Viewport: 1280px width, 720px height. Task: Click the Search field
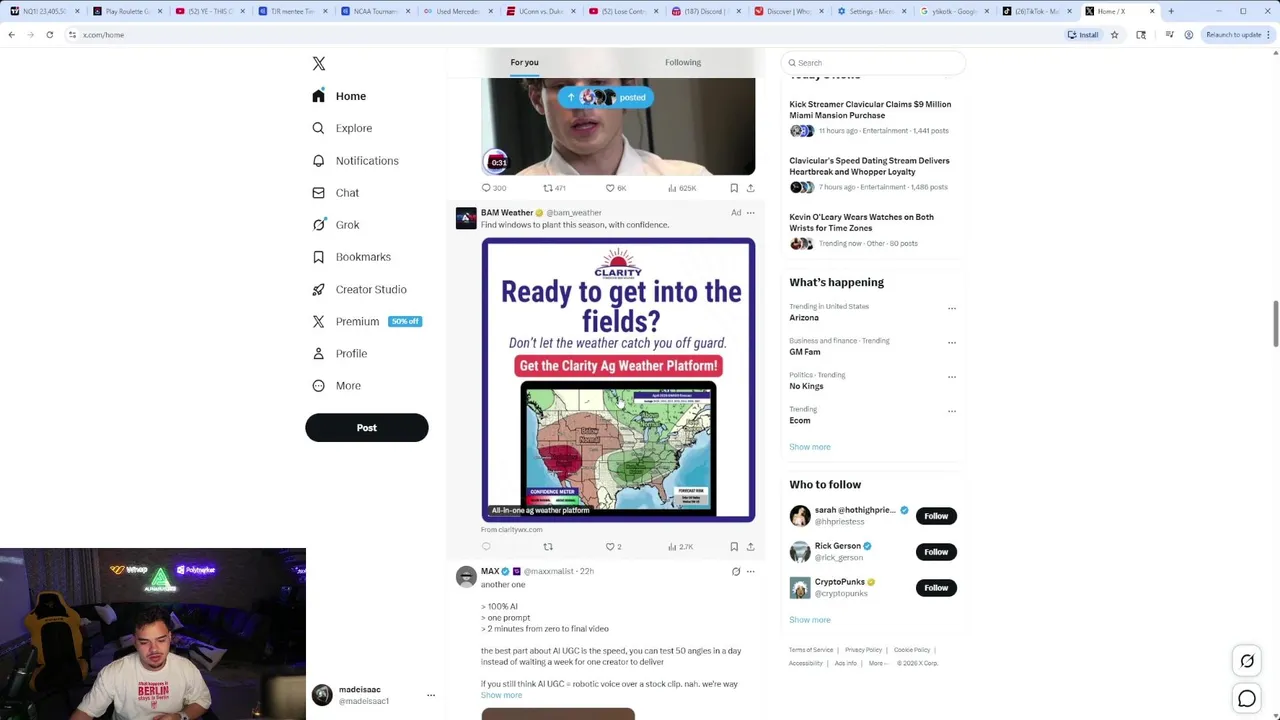coord(873,63)
